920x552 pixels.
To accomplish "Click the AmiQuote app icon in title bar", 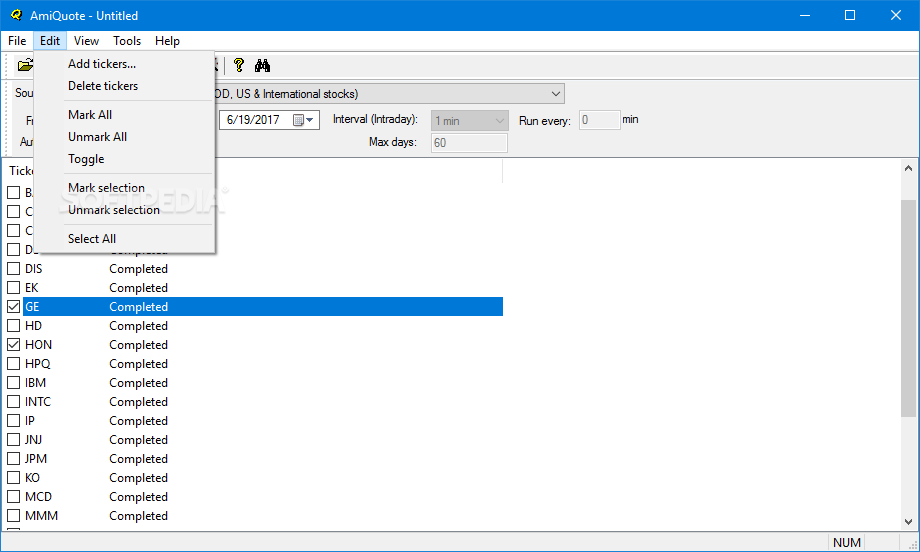I will [x=16, y=15].
